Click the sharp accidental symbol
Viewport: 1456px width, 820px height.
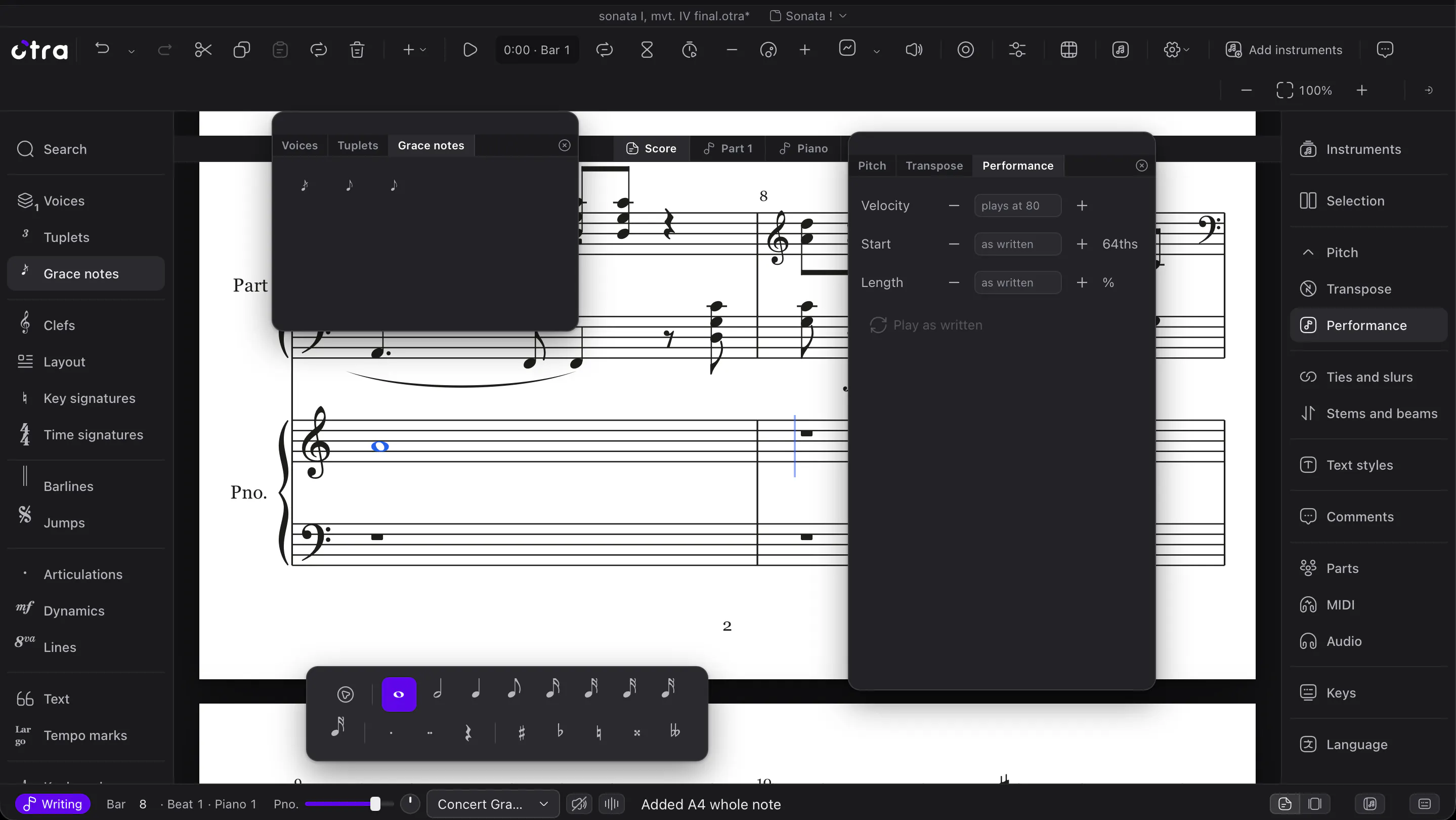tap(522, 732)
